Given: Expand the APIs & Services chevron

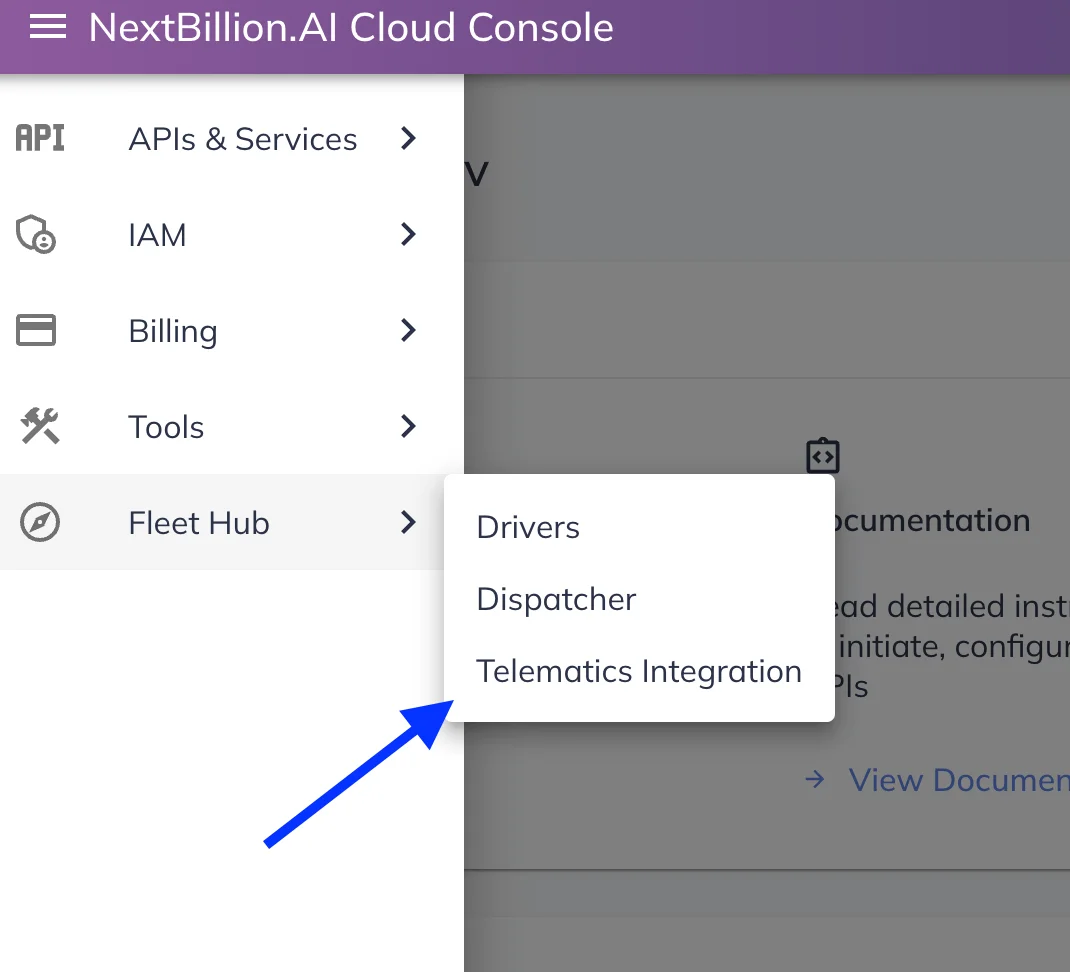Looking at the screenshot, I should pyautogui.click(x=408, y=139).
